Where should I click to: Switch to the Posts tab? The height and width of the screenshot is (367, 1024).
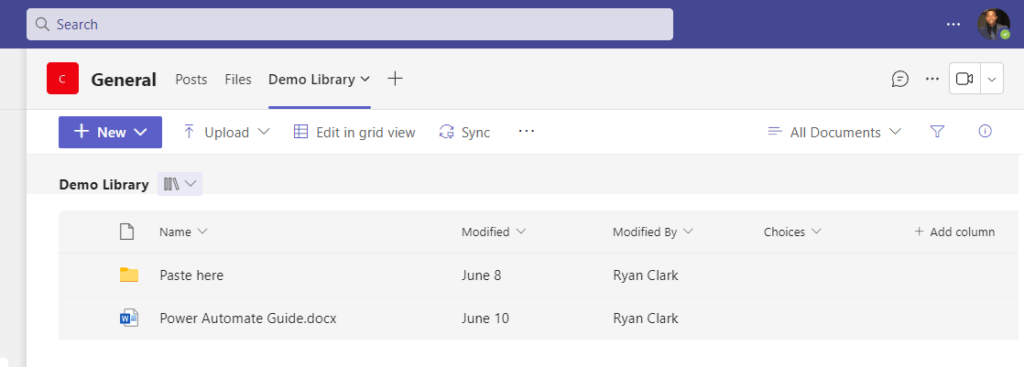click(191, 80)
